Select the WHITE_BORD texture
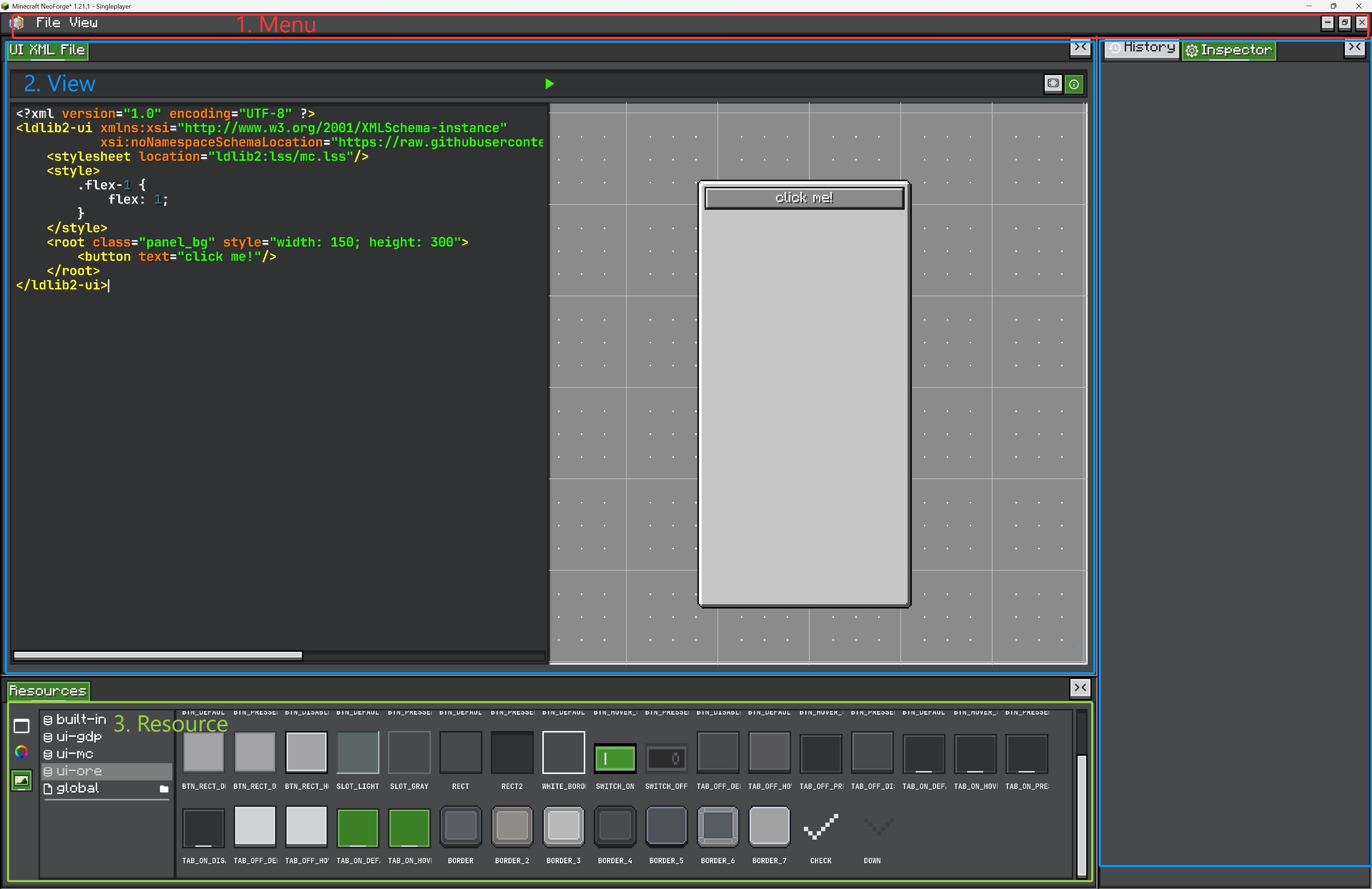1372x889 pixels. (x=563, y=753)
